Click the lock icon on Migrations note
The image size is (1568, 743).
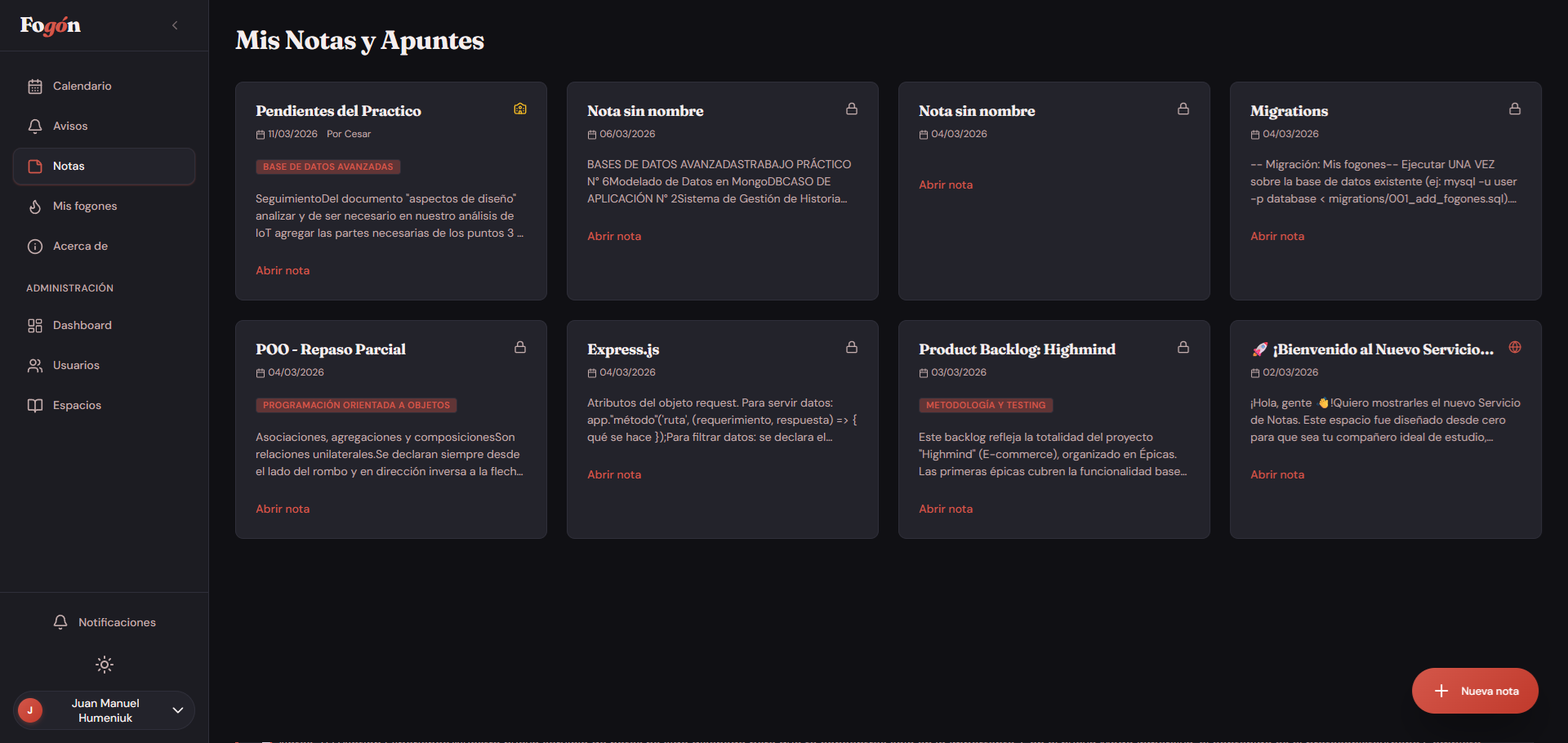coord(1515,109)
